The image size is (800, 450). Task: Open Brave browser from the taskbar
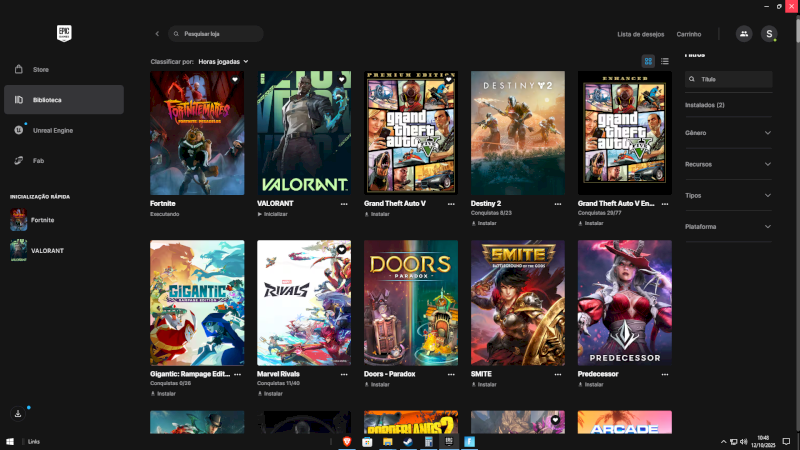point(348,441)
